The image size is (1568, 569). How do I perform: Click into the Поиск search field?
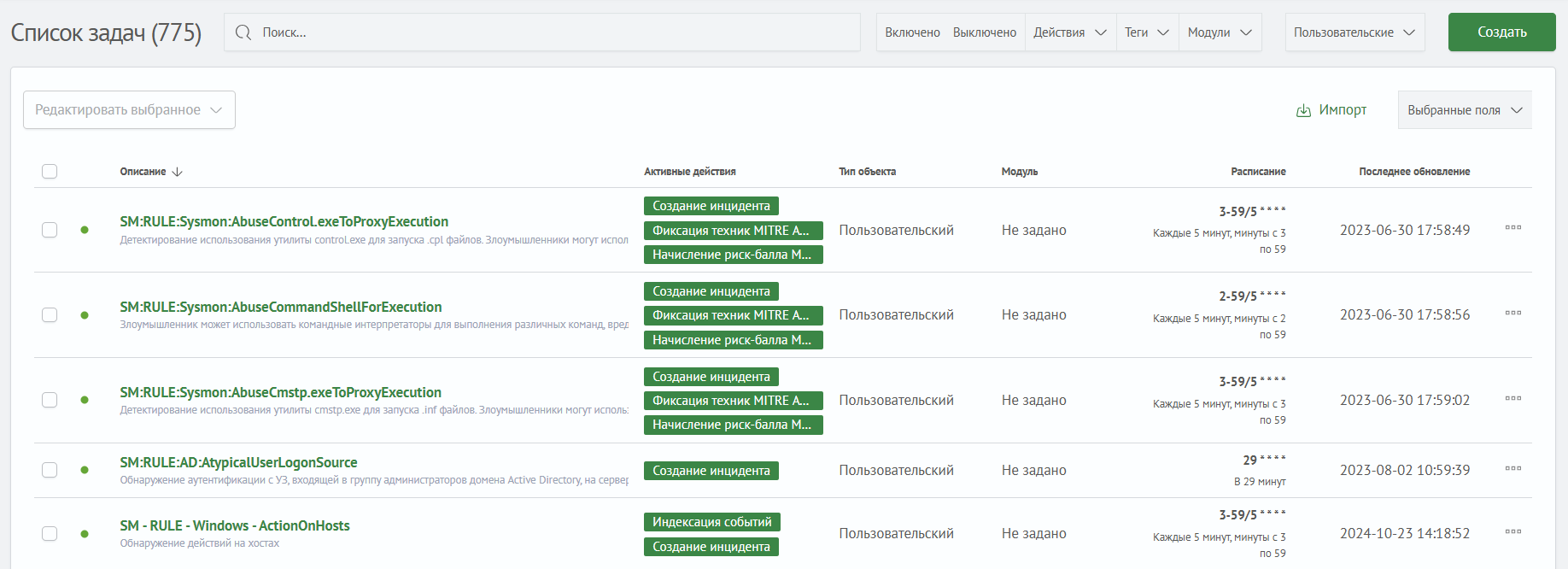click(x=542, y=32)
